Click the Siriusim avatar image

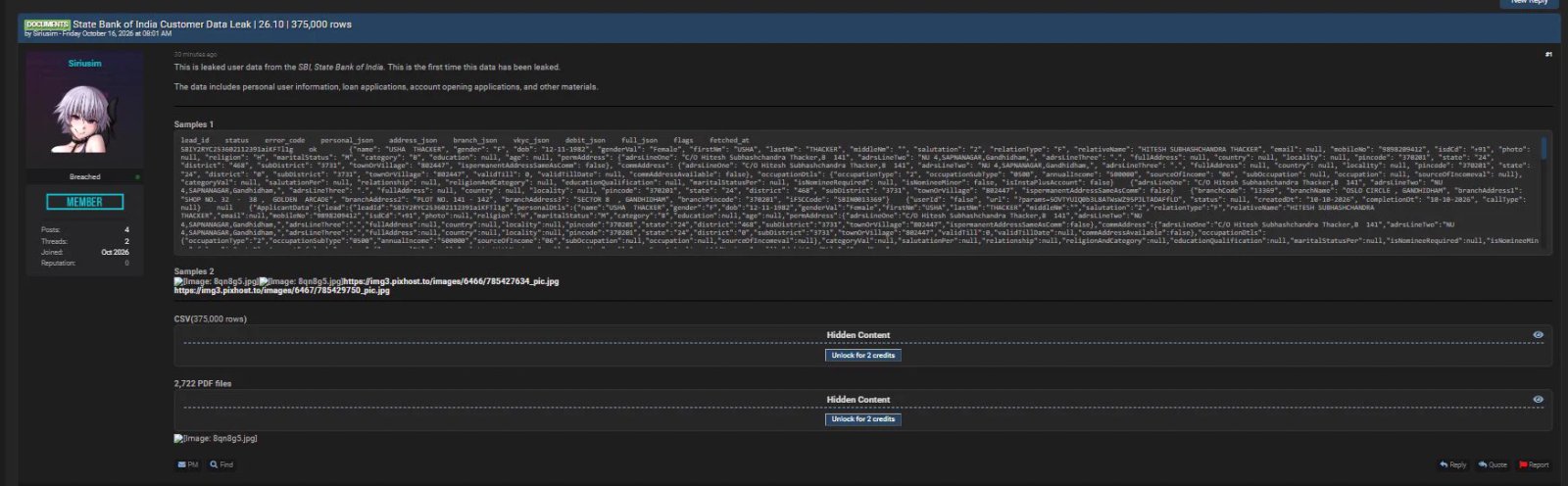tap(84, 117)
